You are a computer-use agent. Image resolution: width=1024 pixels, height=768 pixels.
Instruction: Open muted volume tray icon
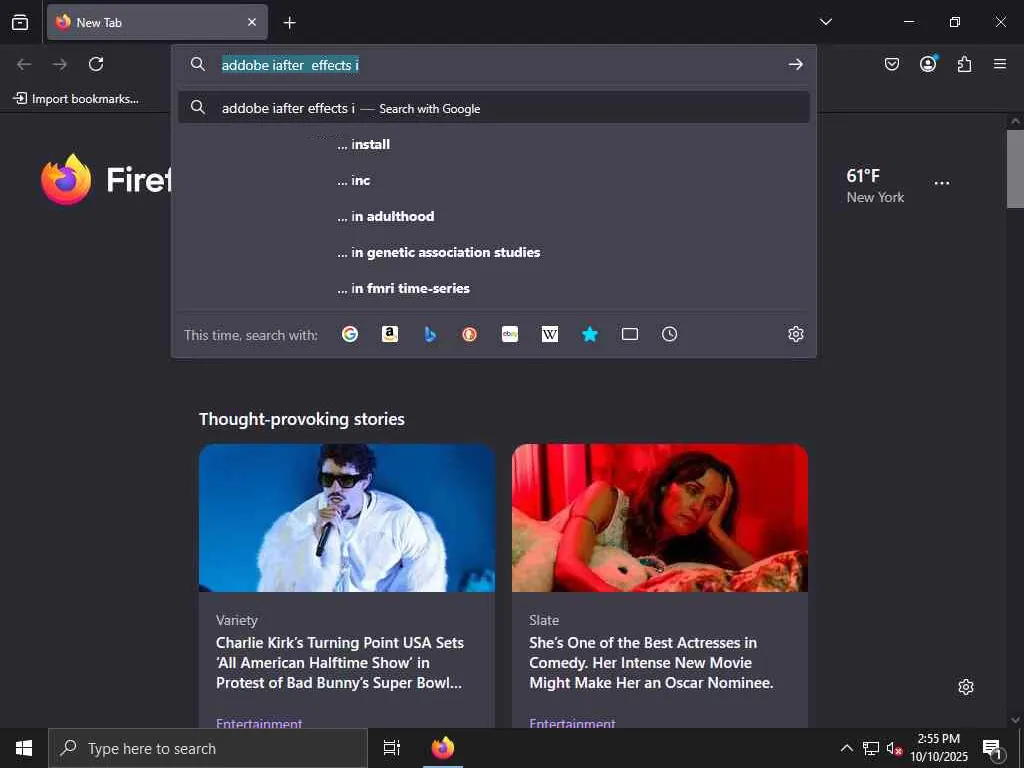(x=894, y=749)
